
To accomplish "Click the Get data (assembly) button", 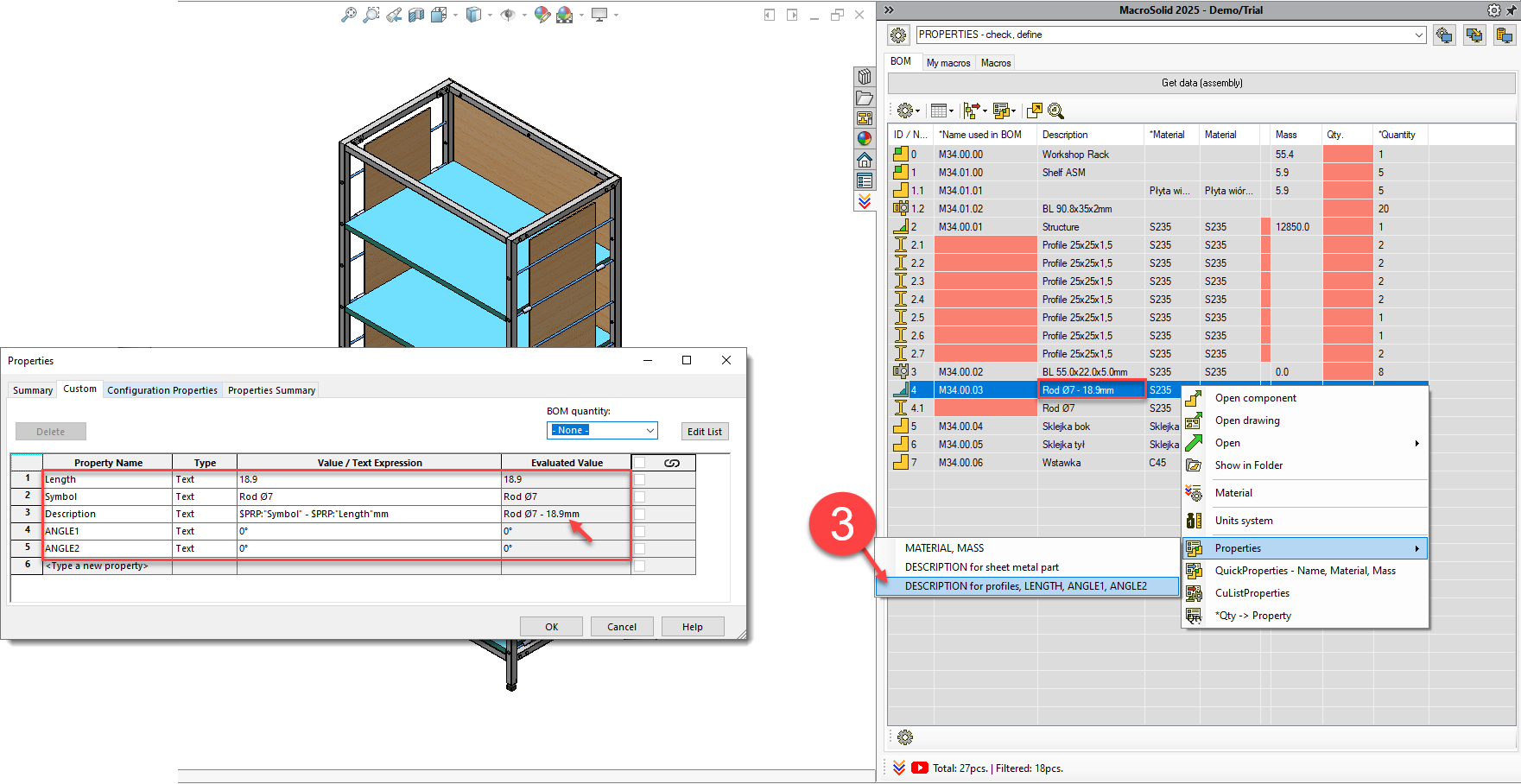I will [1201, 83].
